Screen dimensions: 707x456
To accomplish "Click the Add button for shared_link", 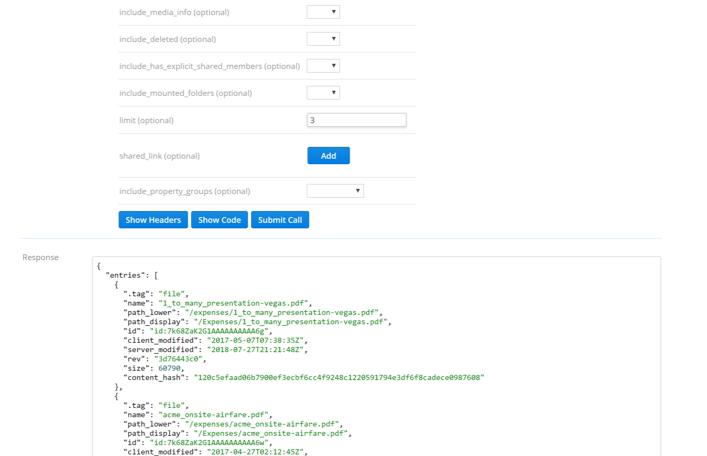I will [x=328, y=156].
